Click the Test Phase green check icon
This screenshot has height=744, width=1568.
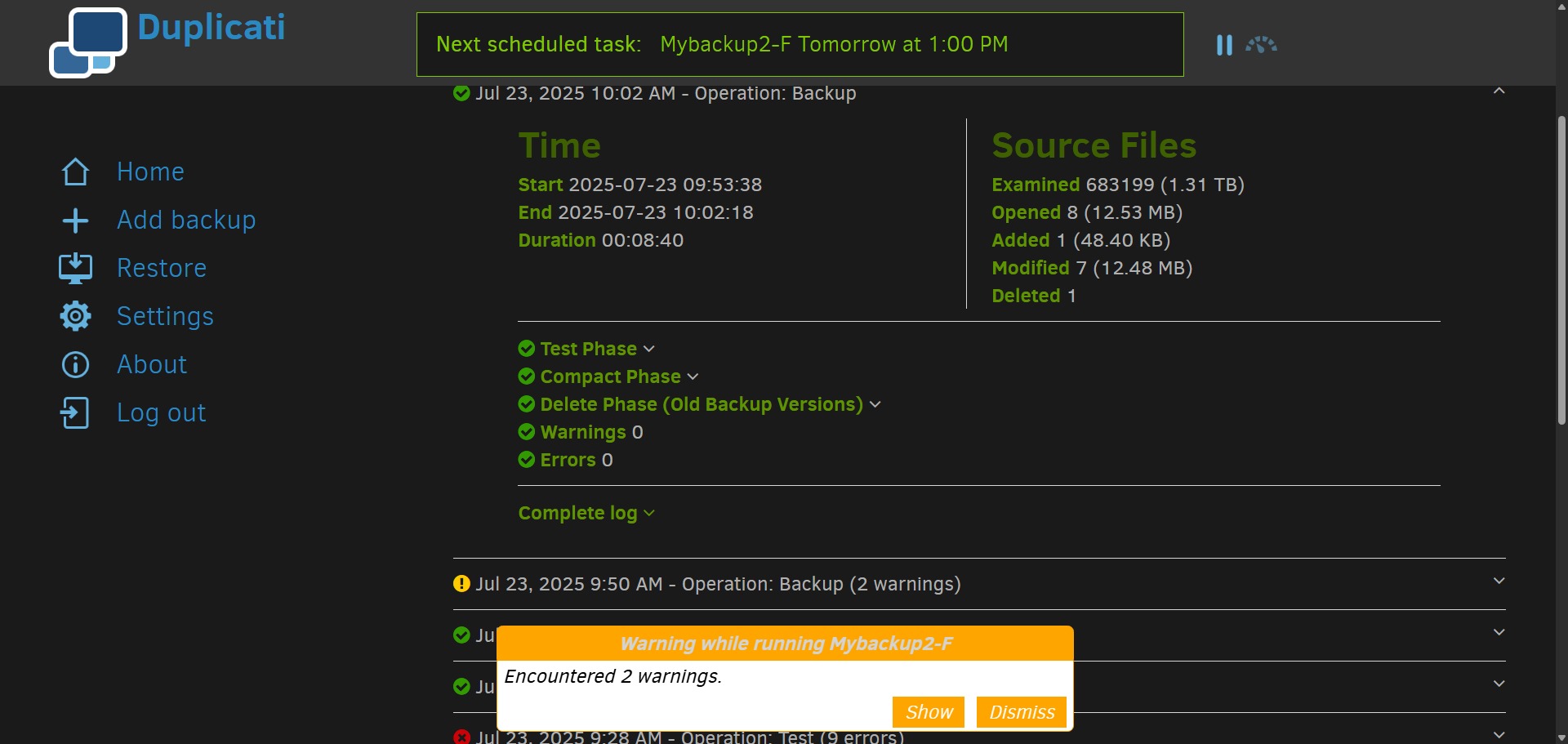[527, 349]
